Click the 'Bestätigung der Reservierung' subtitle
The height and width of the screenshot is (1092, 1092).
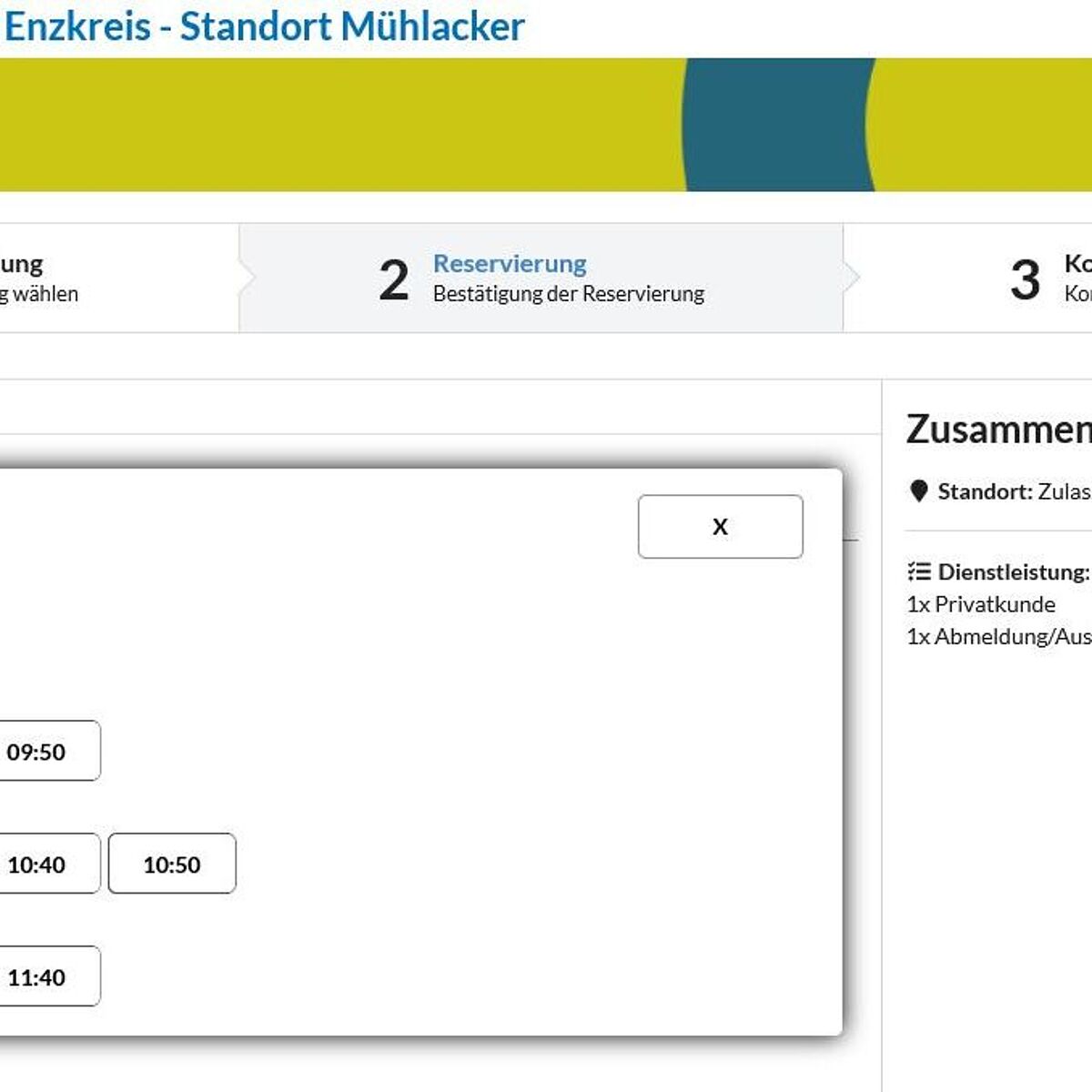tap(568, 294)
